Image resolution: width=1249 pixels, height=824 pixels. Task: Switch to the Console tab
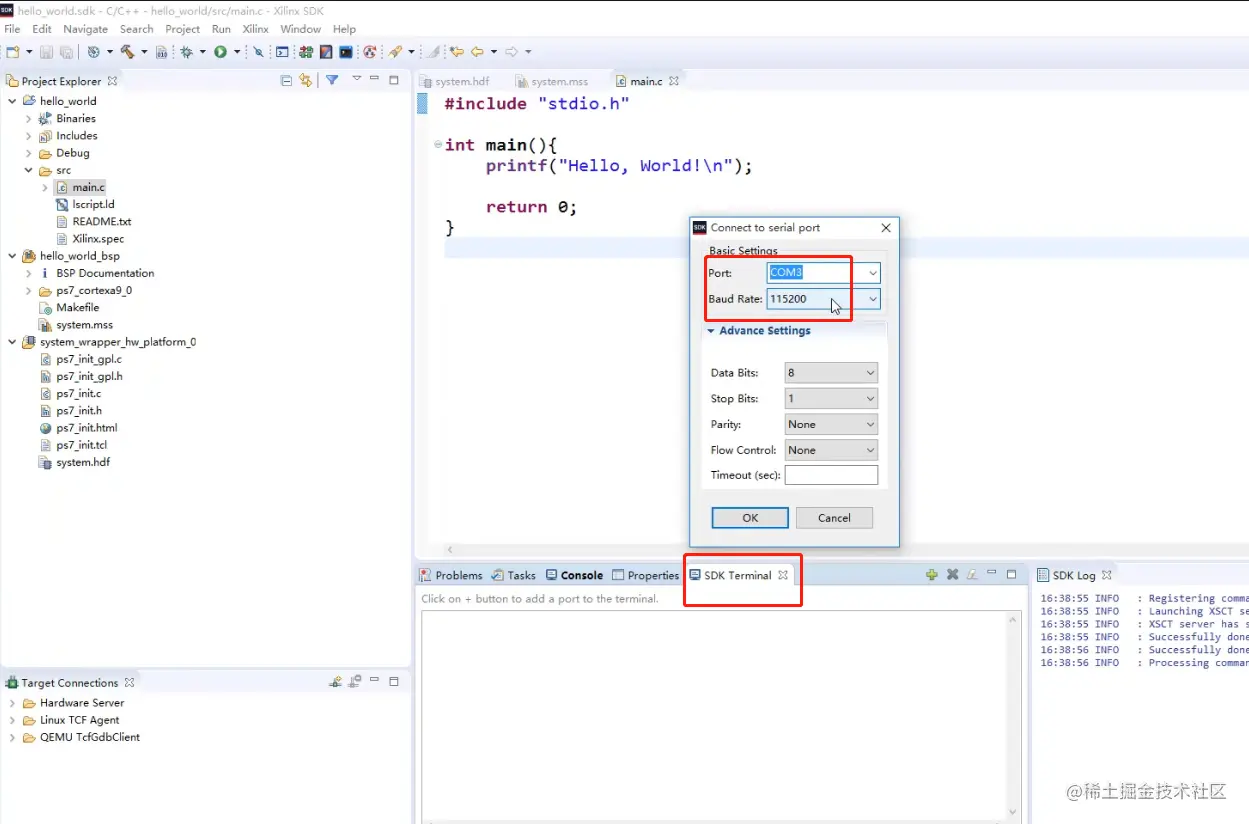575,575
